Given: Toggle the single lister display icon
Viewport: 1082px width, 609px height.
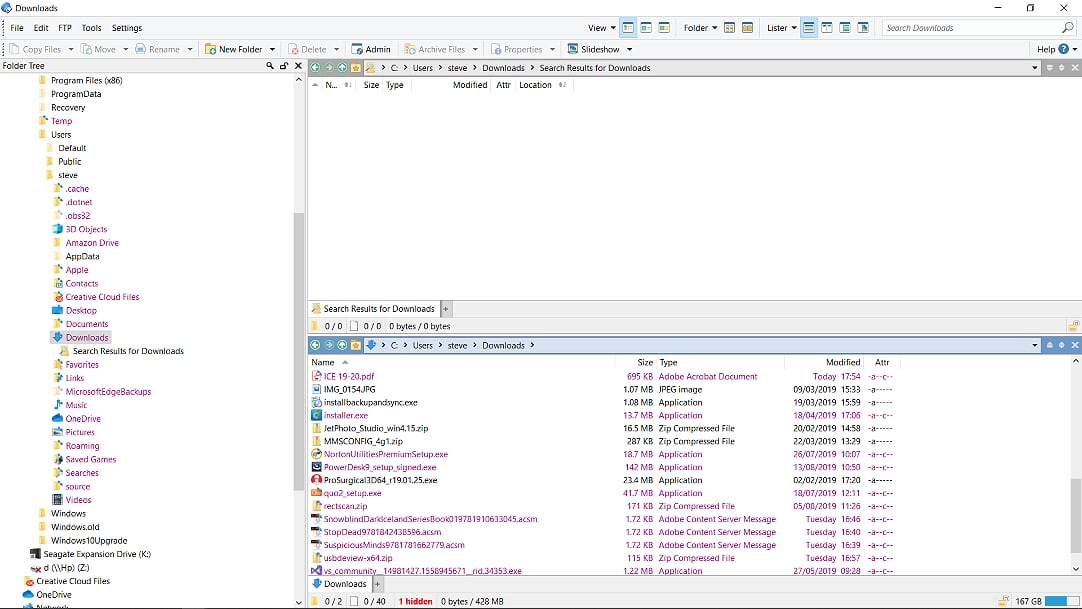Looking at the screenshot, I should tap(808, 27).
